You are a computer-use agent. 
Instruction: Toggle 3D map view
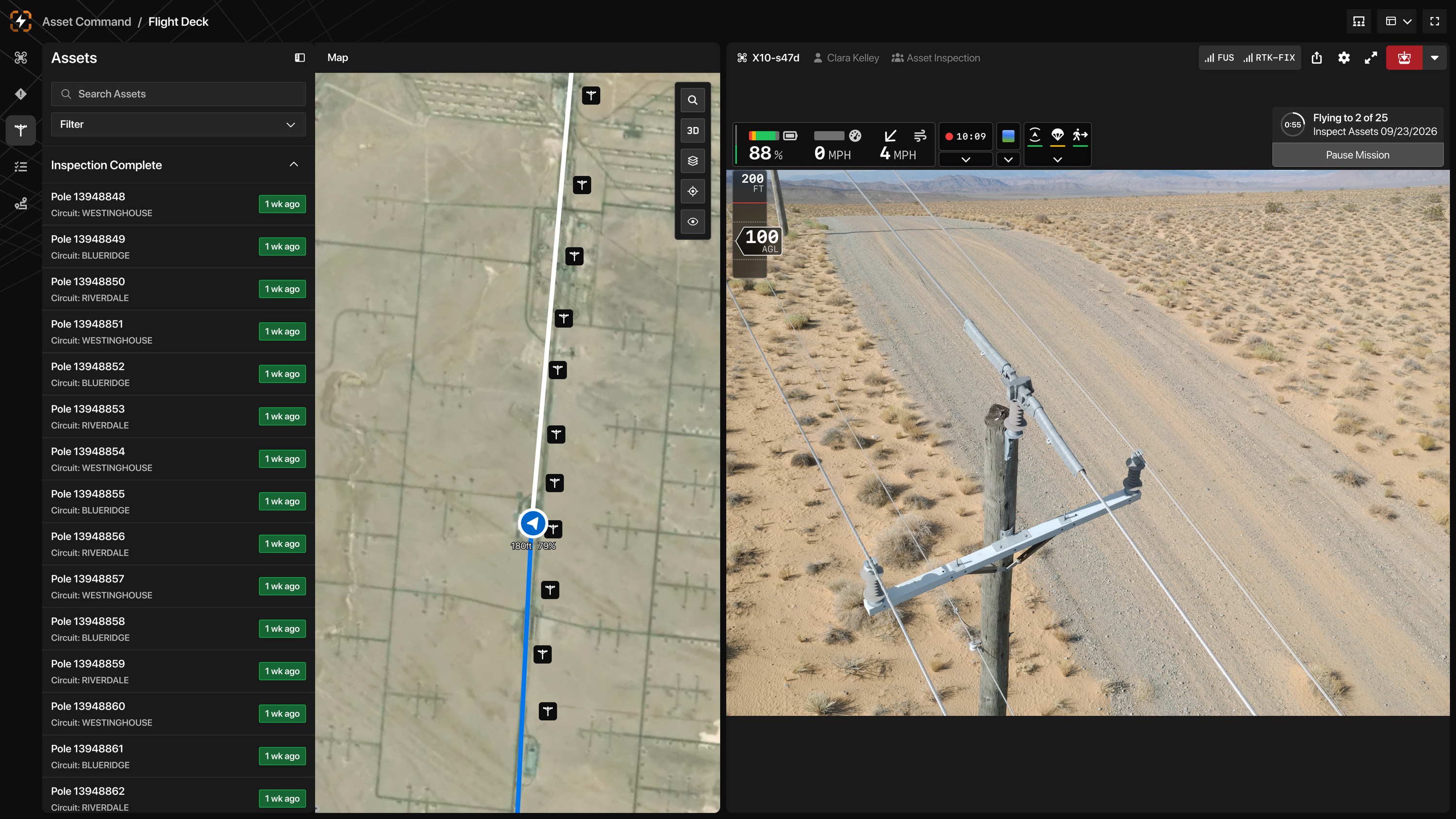(x=693, y=131)
